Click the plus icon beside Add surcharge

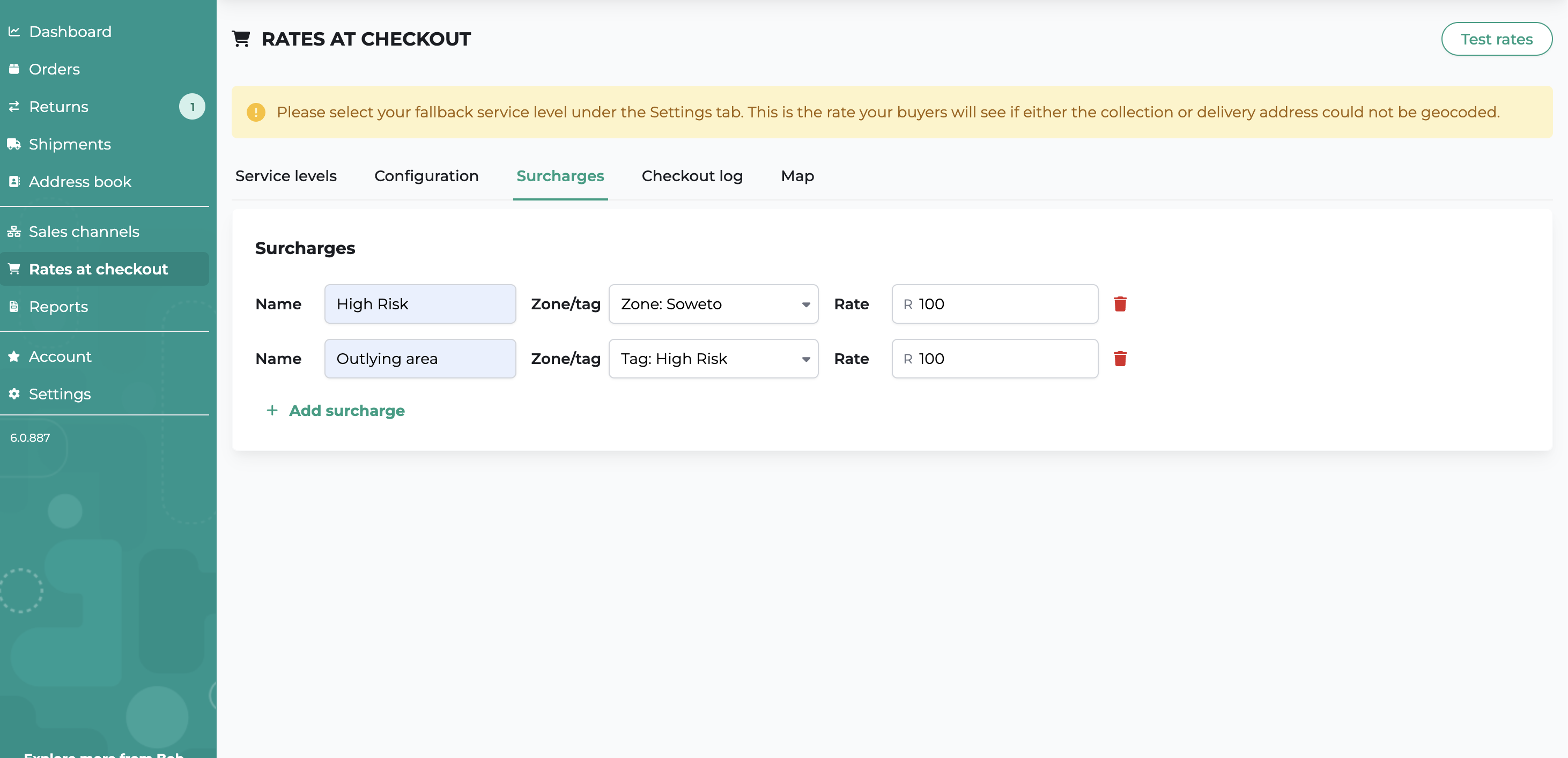pos(272,411)
